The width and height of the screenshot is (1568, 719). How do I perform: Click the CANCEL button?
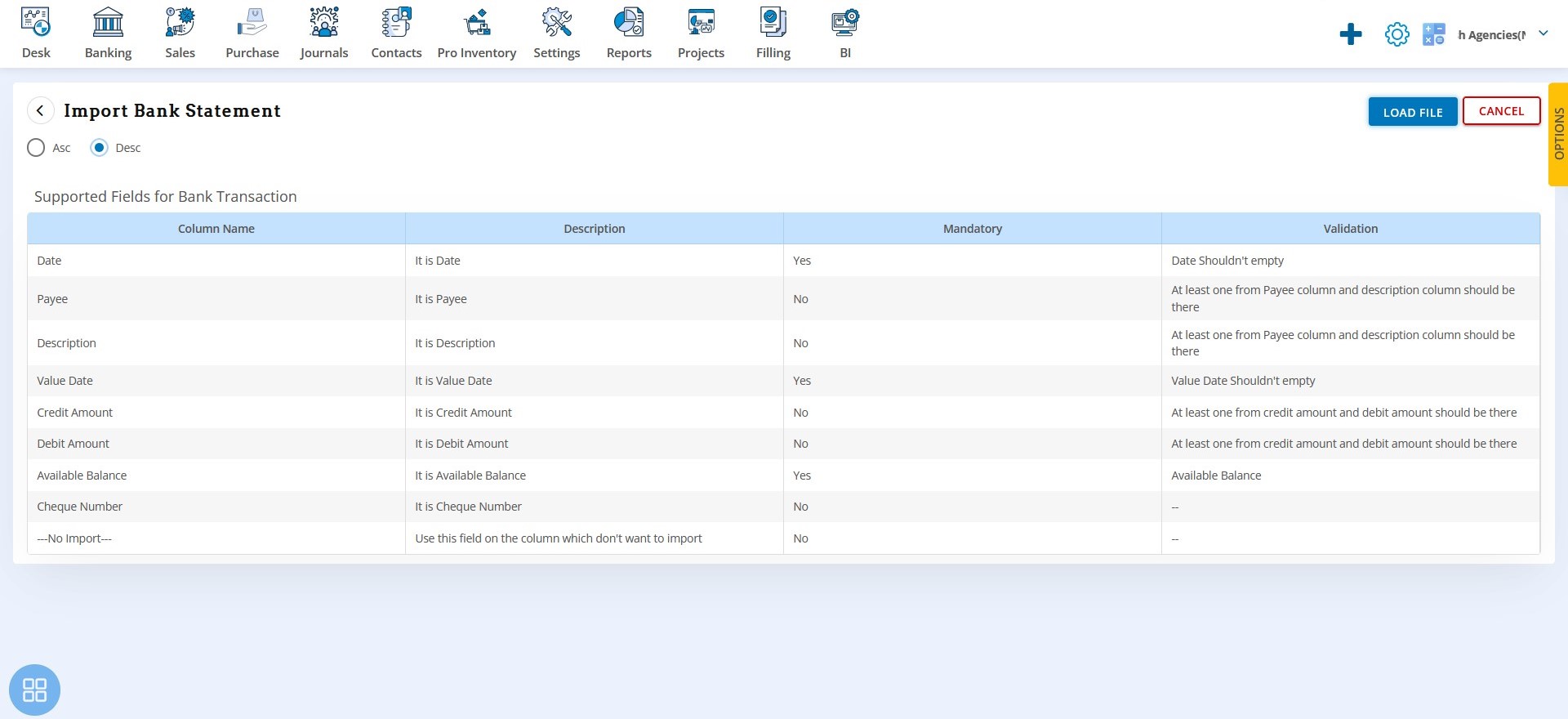pyautogui.click(x=1501, y=111)
